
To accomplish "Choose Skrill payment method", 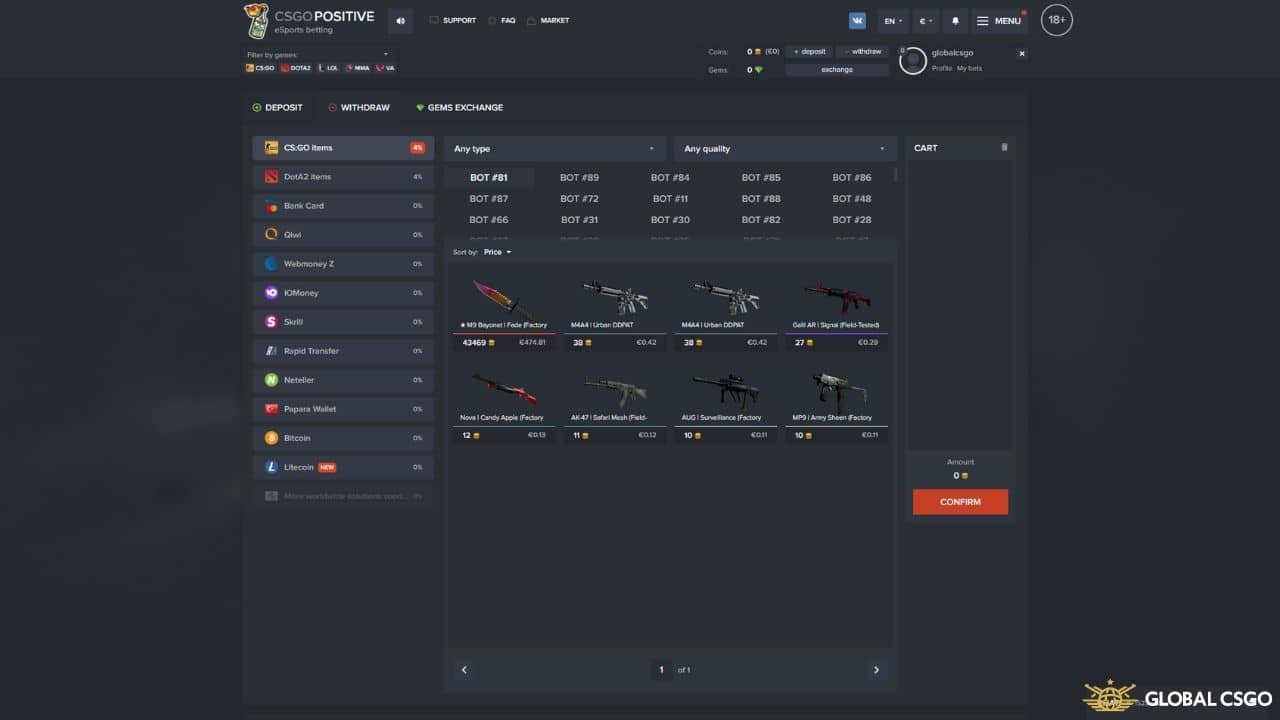I will [x=343, y=322].
